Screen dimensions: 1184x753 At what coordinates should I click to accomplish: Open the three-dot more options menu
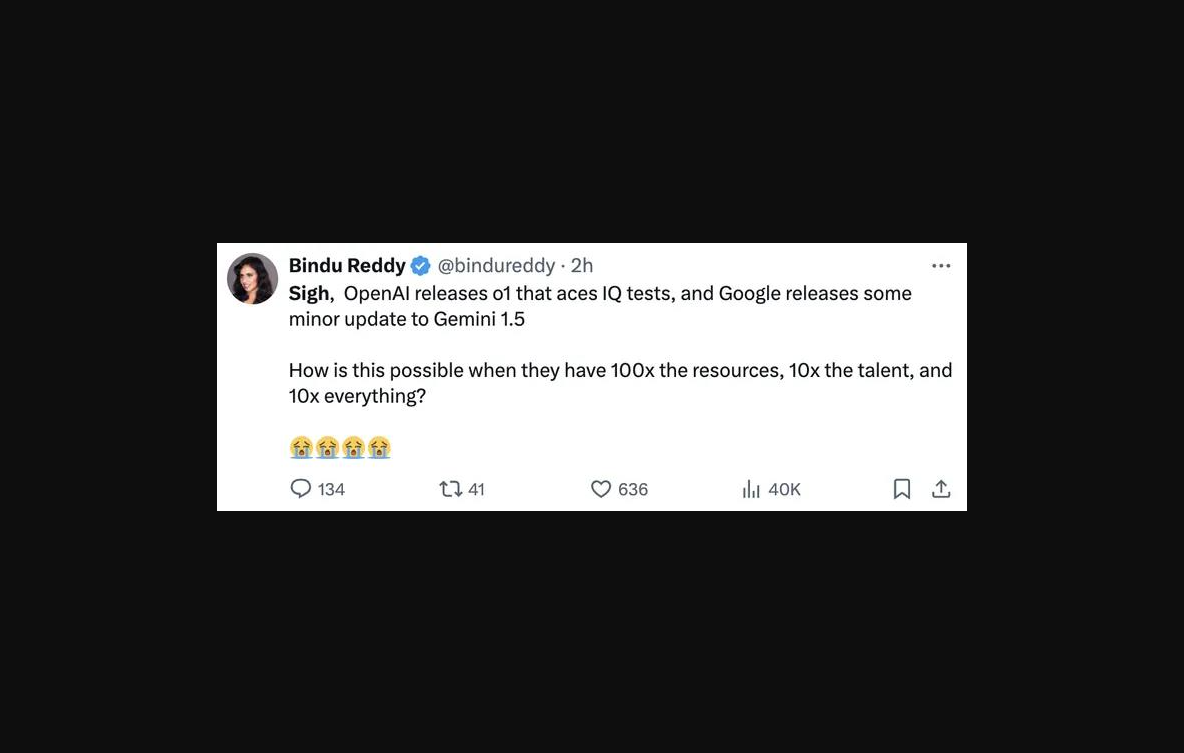click(941, 266)
